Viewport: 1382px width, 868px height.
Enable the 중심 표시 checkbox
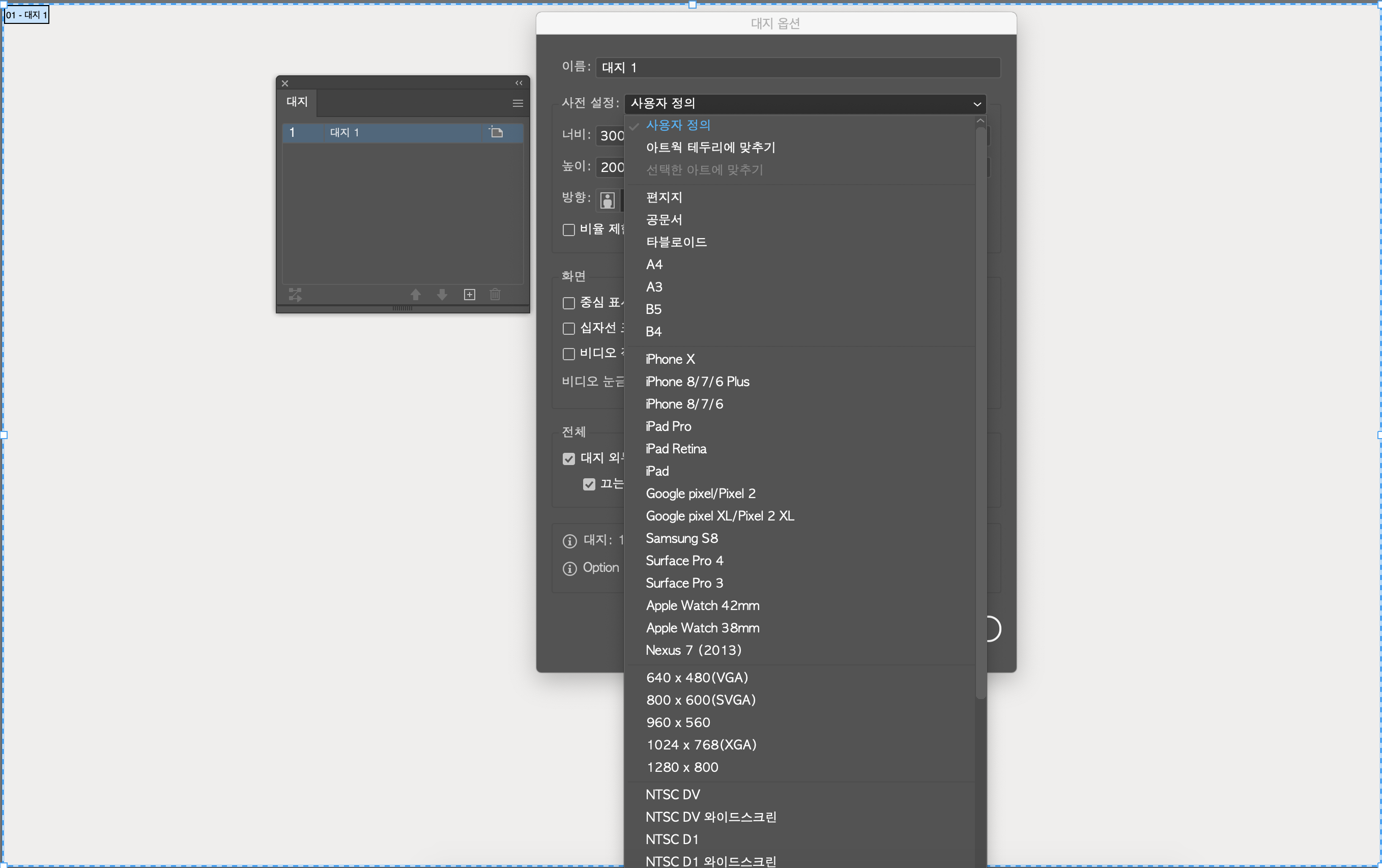[x=569, y=303]
